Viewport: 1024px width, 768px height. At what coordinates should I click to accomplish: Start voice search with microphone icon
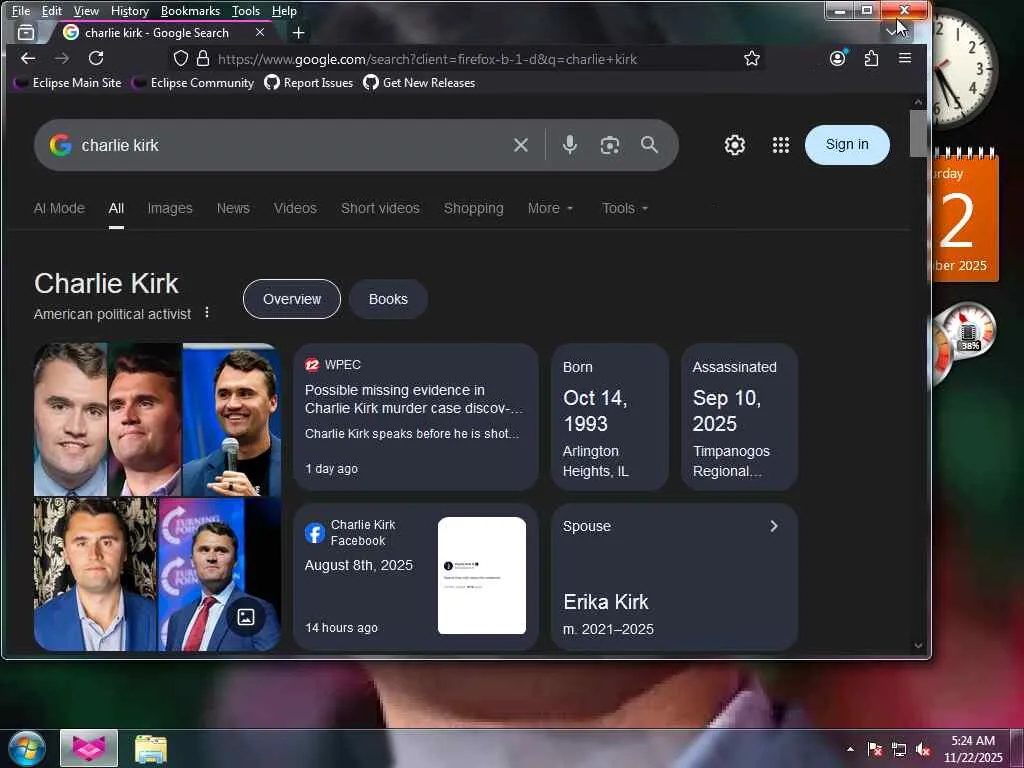click(569, 145)
